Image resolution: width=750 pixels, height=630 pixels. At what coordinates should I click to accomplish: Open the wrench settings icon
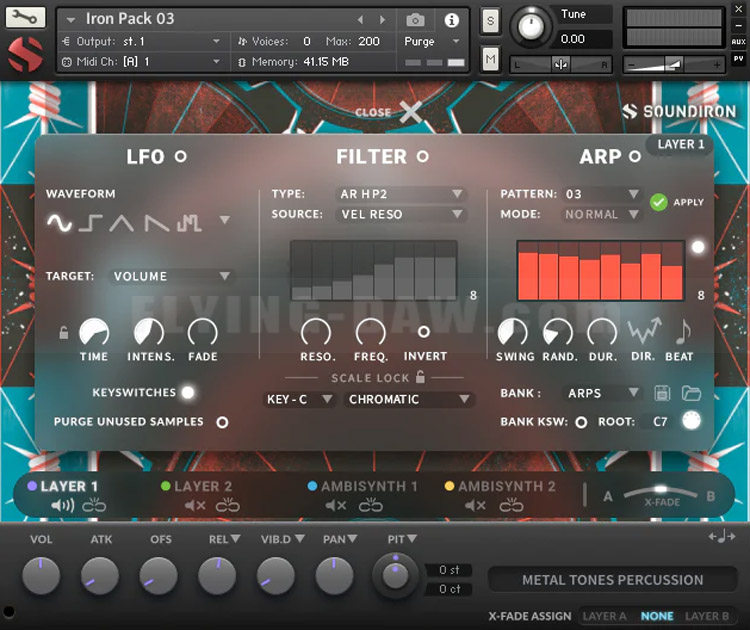coord(25,18)
